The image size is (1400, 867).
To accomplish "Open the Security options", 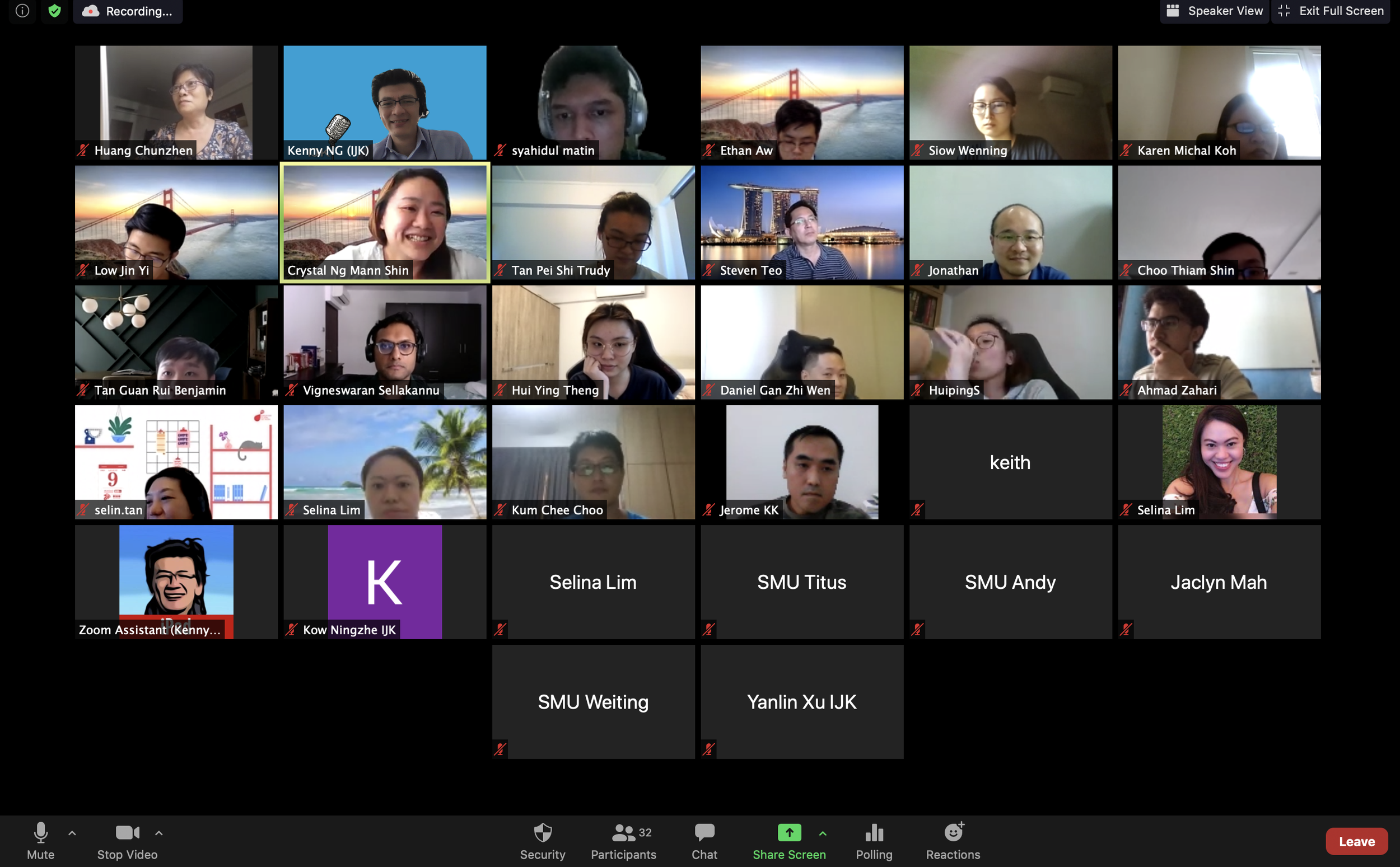I will pyautogui.click(x=542, y=841).
